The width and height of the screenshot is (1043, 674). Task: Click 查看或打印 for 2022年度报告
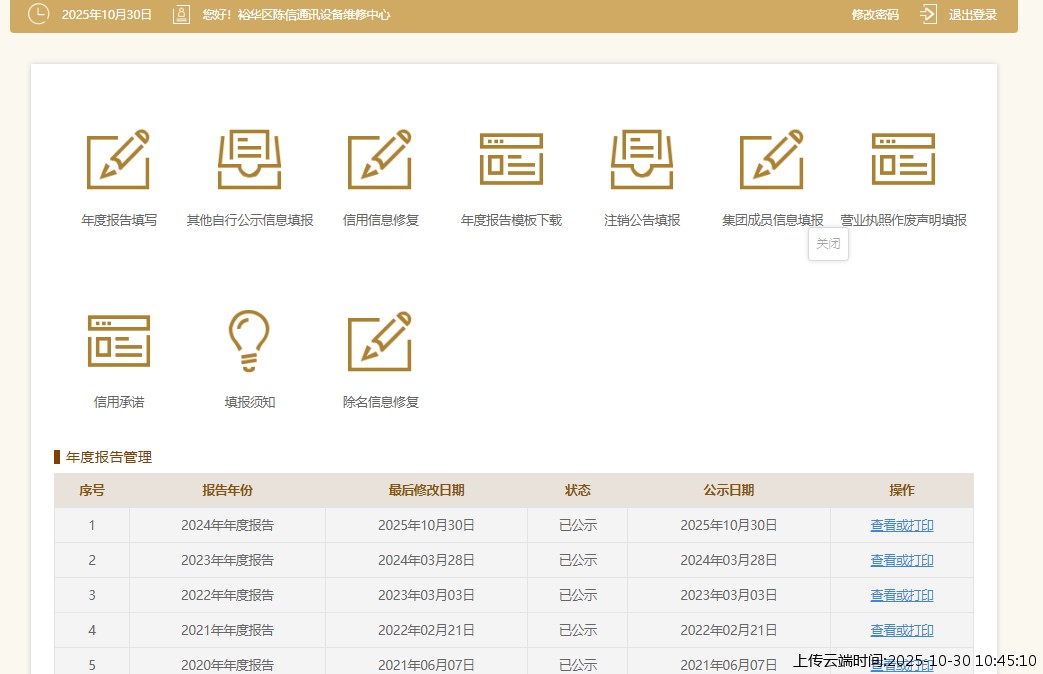click(x=901, y=595)
